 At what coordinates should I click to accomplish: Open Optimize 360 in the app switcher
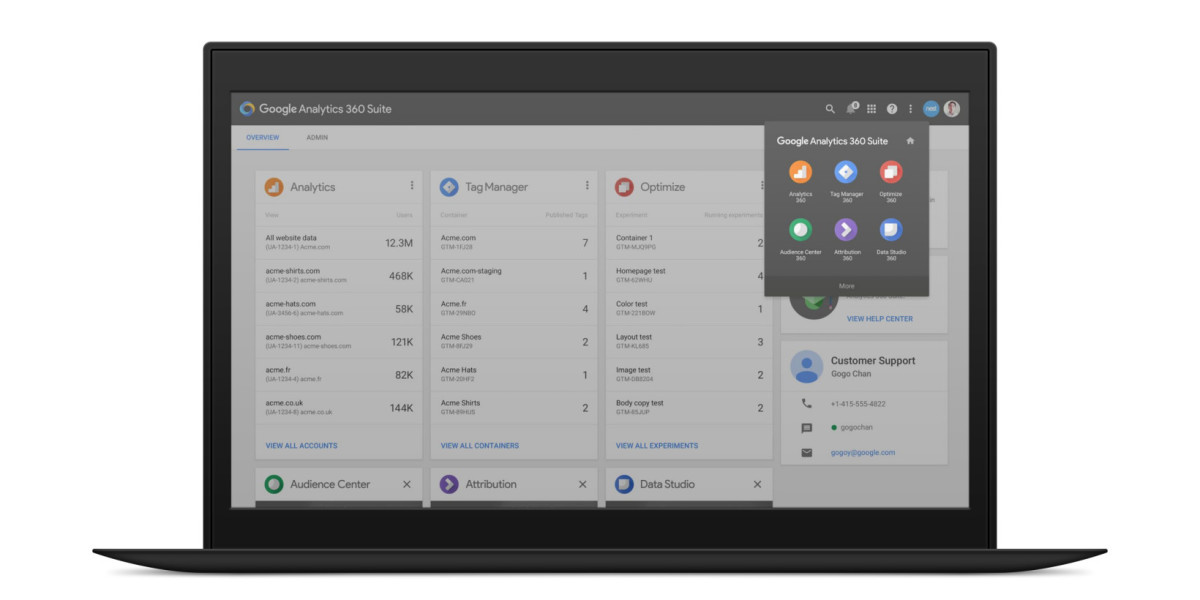pyautogui.click(x=890, y=173)
